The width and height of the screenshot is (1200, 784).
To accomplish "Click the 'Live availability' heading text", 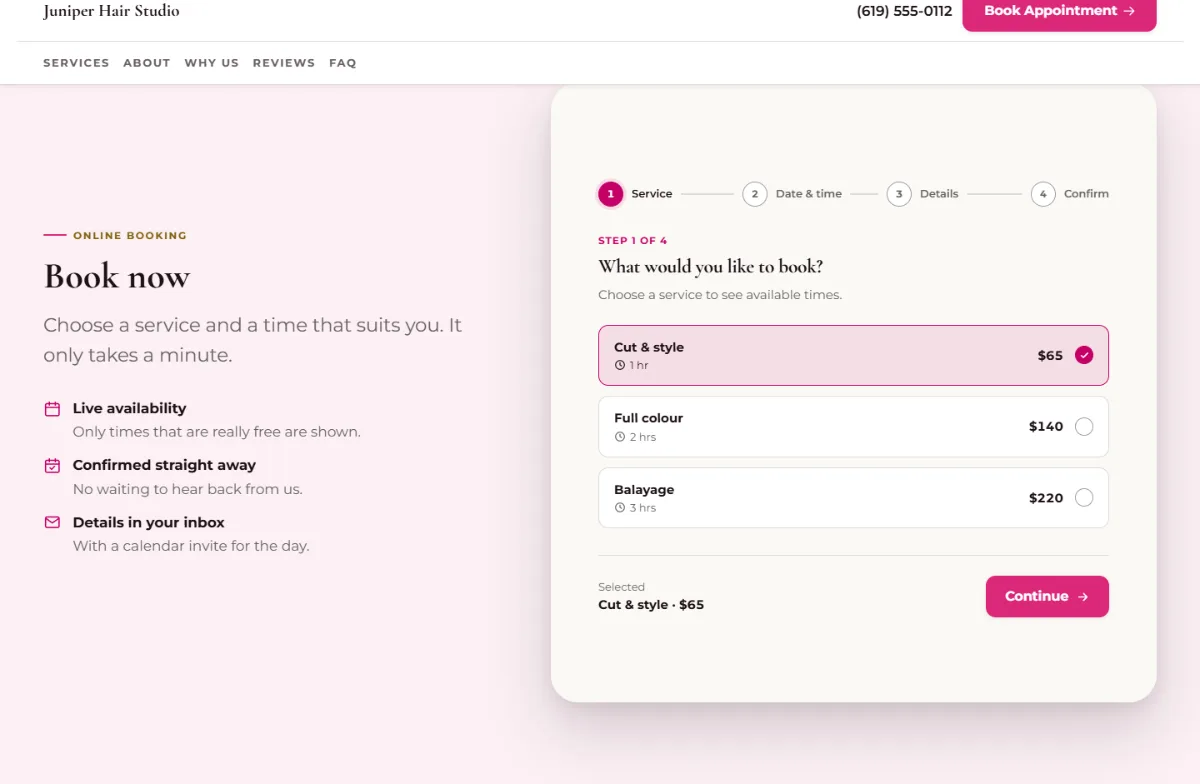I will pyautogui.click(x=130, y=408).
